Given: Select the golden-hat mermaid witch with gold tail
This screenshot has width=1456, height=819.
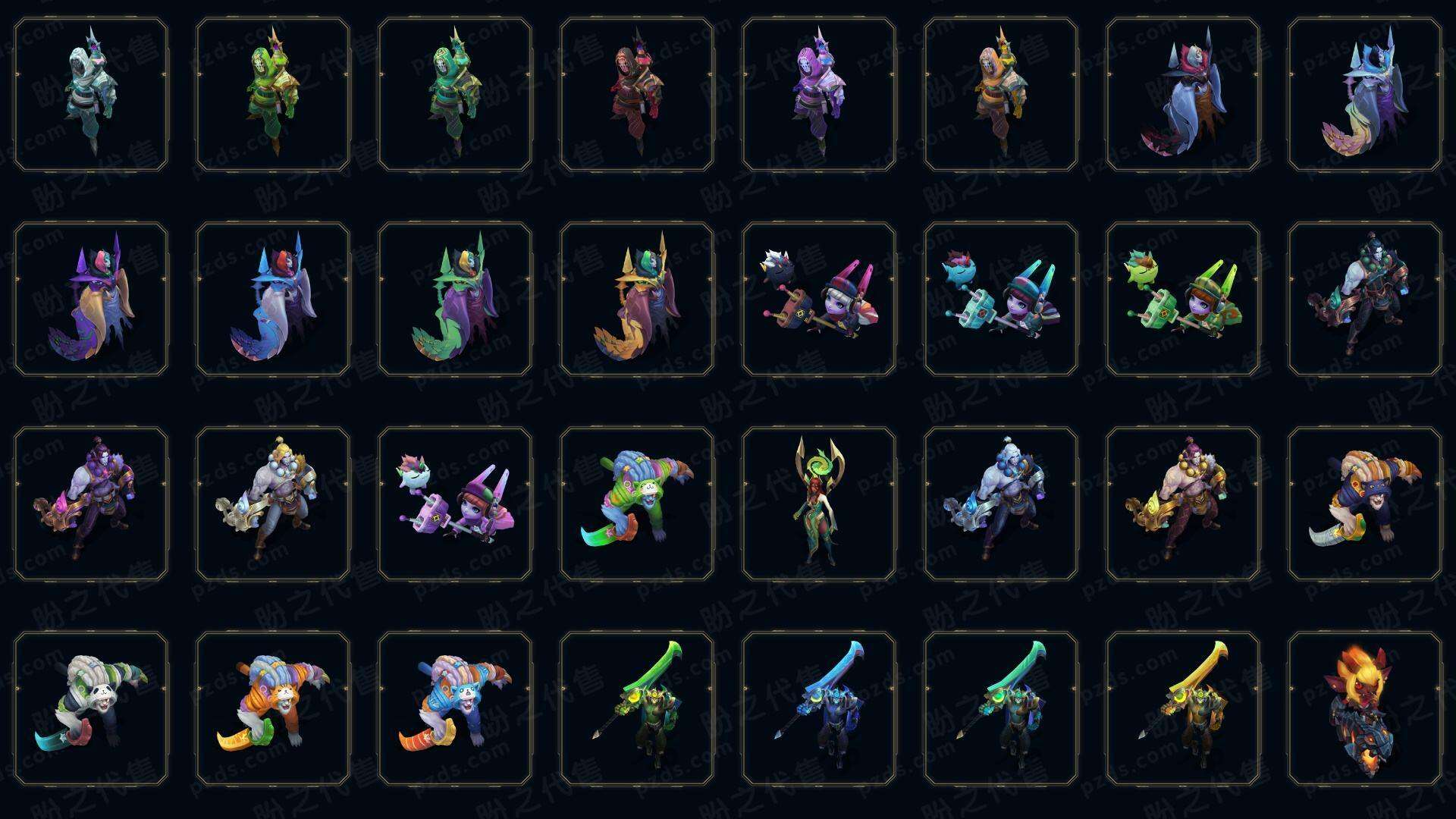Looking at the screenshot, I should [x=637, y=299].
